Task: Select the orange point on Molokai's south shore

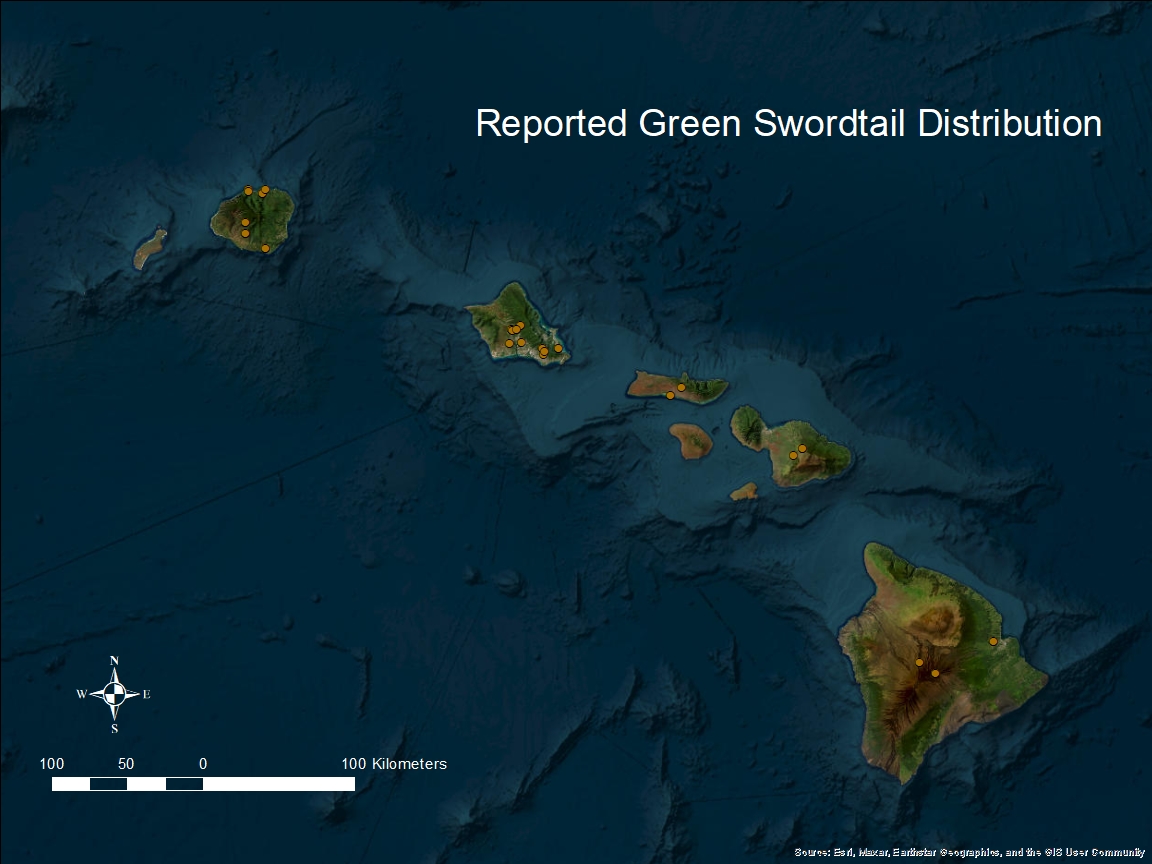Action: [x=670, y=395]
